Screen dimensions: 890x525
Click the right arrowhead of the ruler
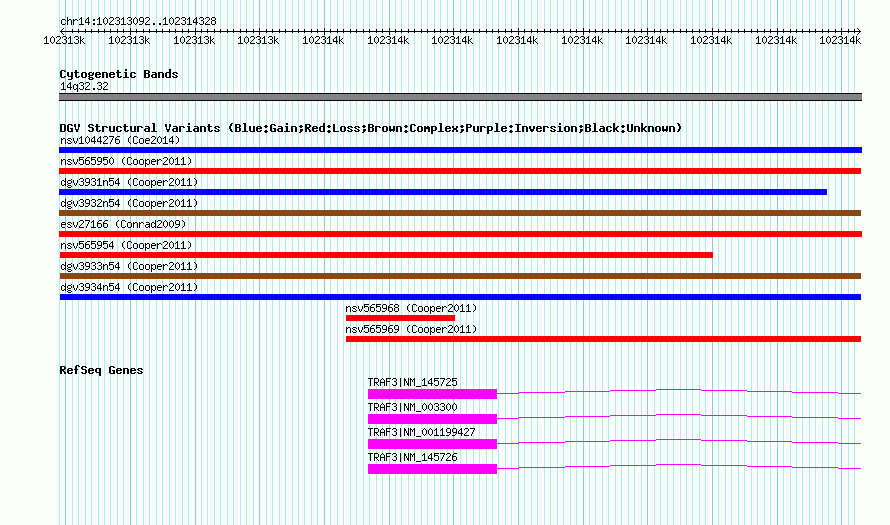(859, 31)
